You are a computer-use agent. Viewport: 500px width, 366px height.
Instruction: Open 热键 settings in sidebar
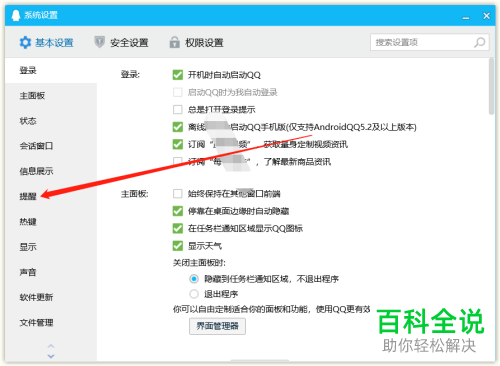[x=51, y=222]
